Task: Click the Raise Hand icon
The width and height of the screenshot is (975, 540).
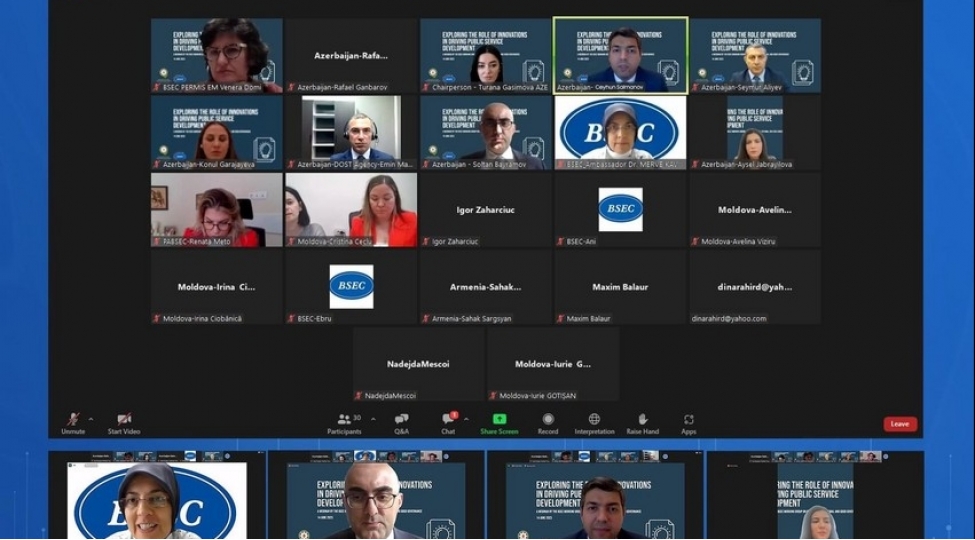Action: [643, 419]
